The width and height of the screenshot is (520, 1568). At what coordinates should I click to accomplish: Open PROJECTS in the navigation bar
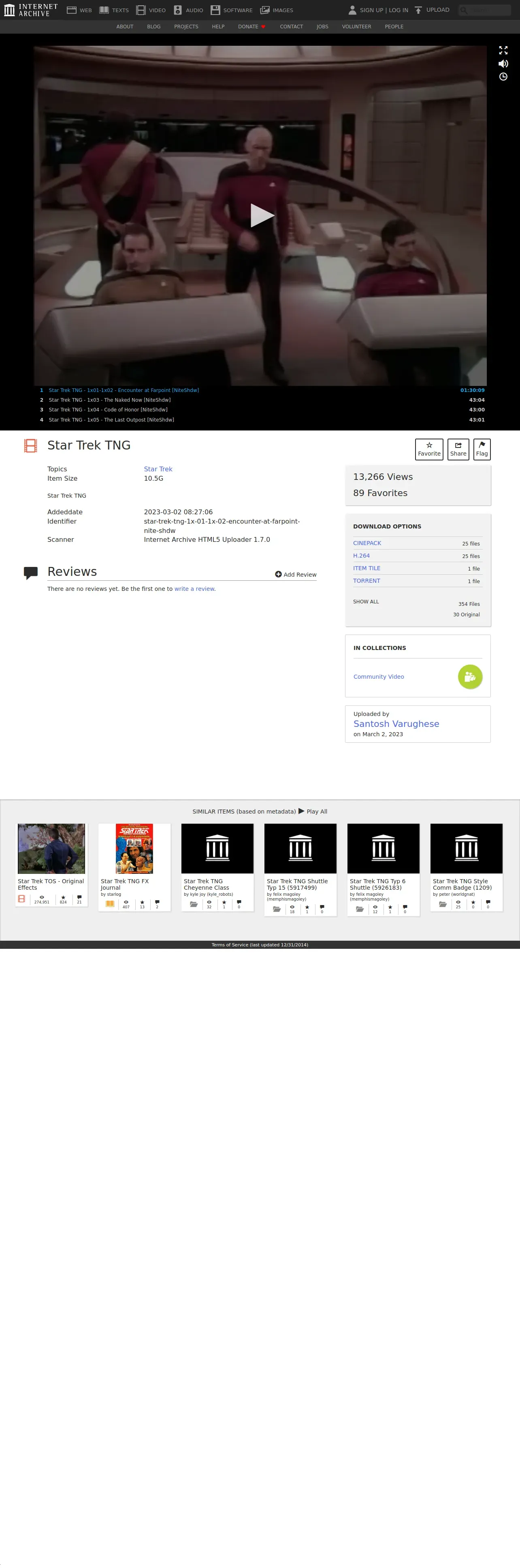(x=186, y=27)
